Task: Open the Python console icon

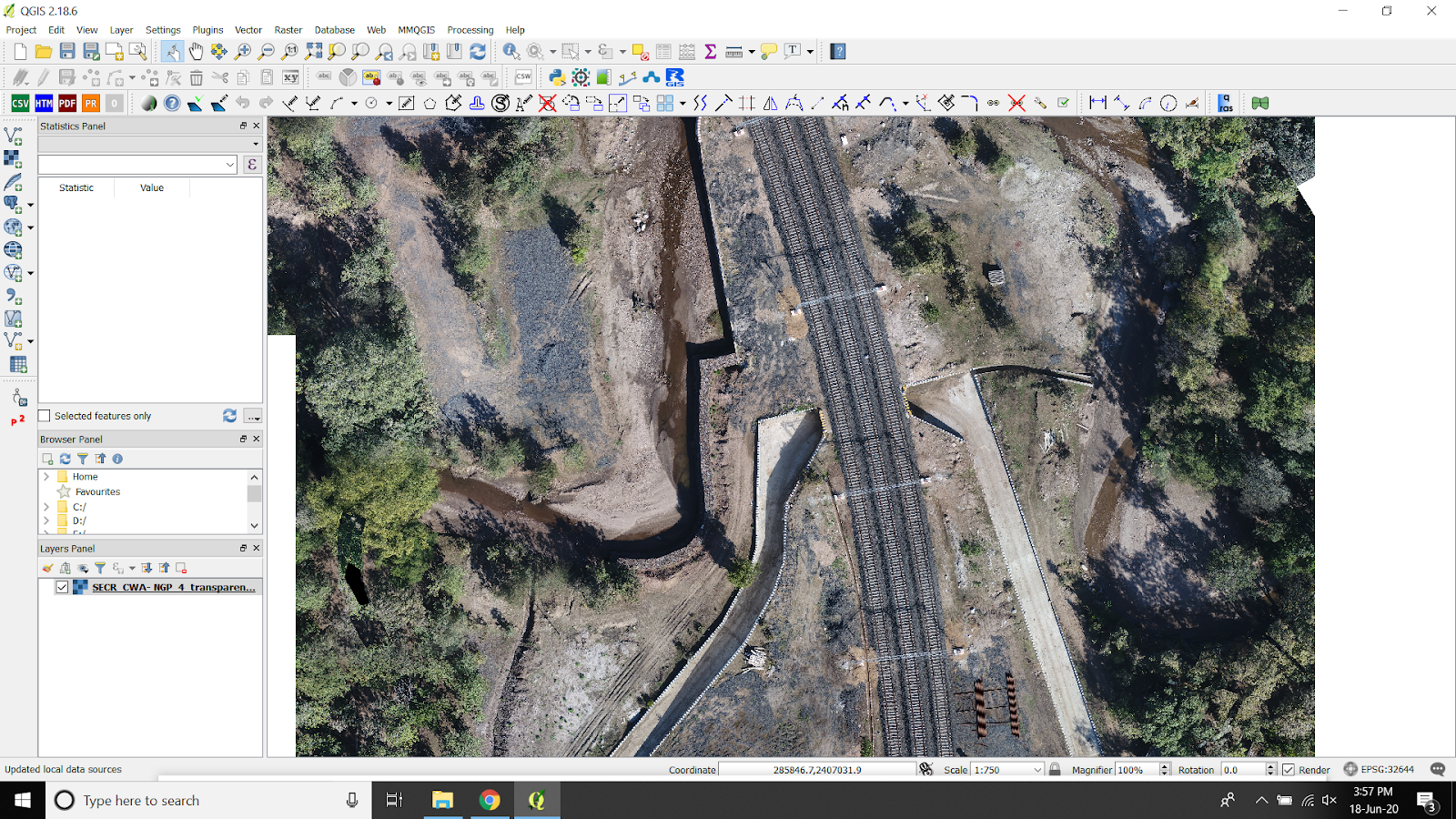Action: point(557,77)
